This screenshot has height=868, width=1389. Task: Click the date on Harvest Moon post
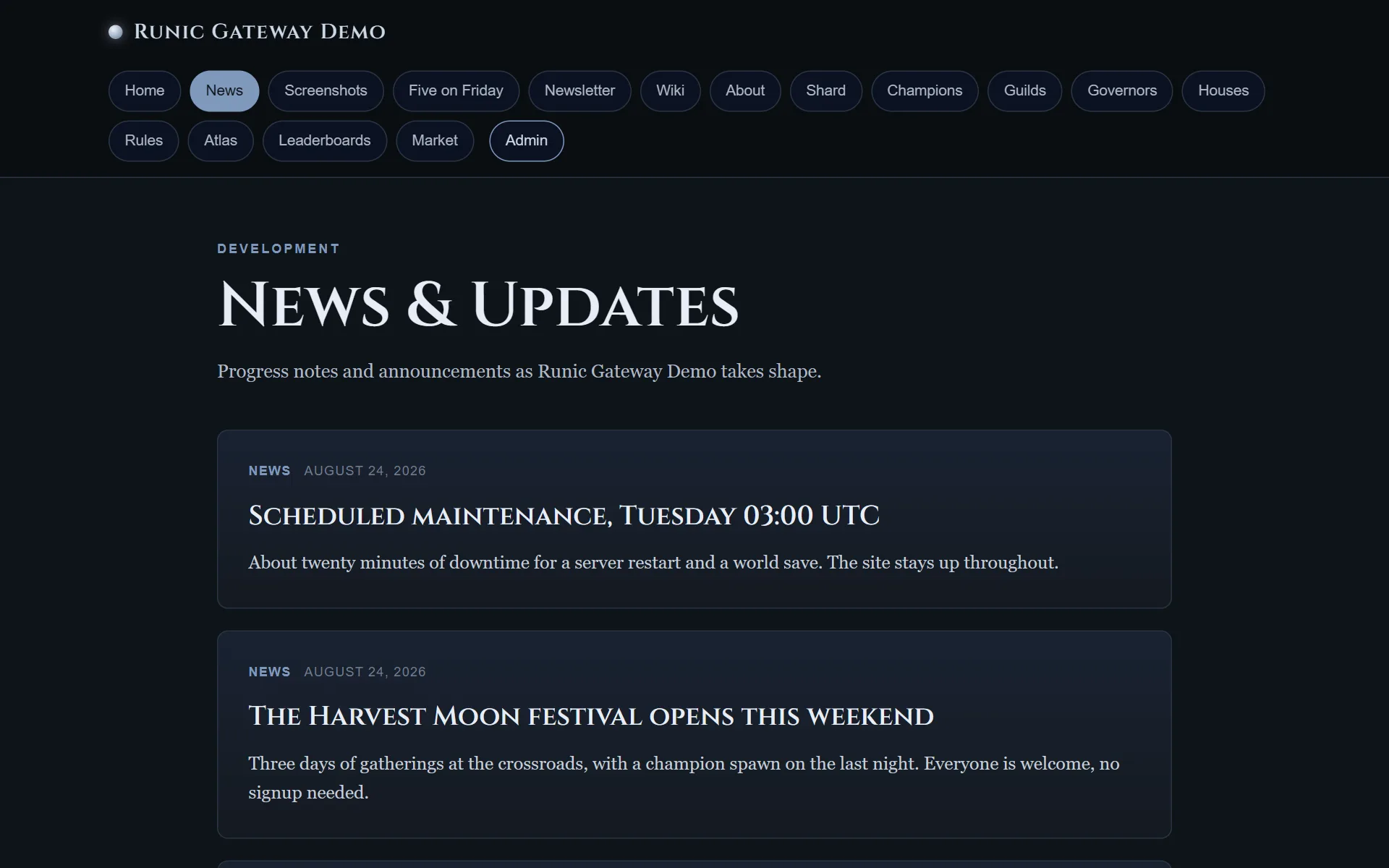pos(365,672)
